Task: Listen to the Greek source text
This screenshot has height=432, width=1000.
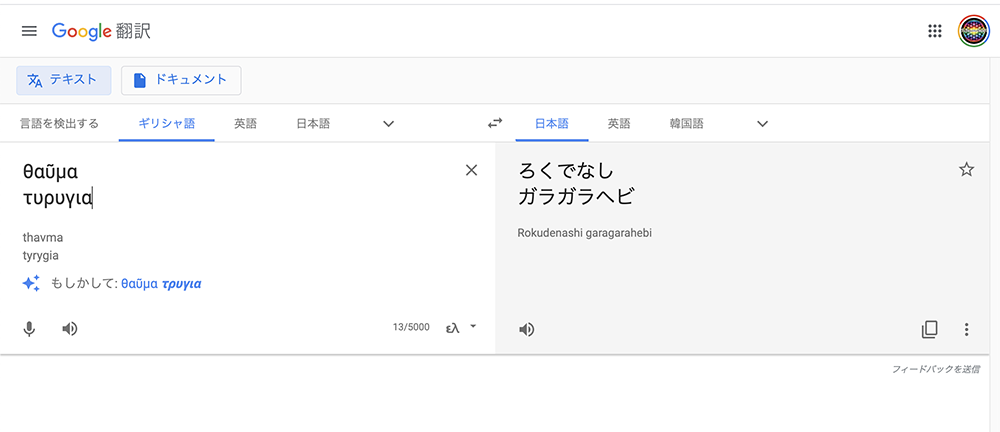Action: 70,329
